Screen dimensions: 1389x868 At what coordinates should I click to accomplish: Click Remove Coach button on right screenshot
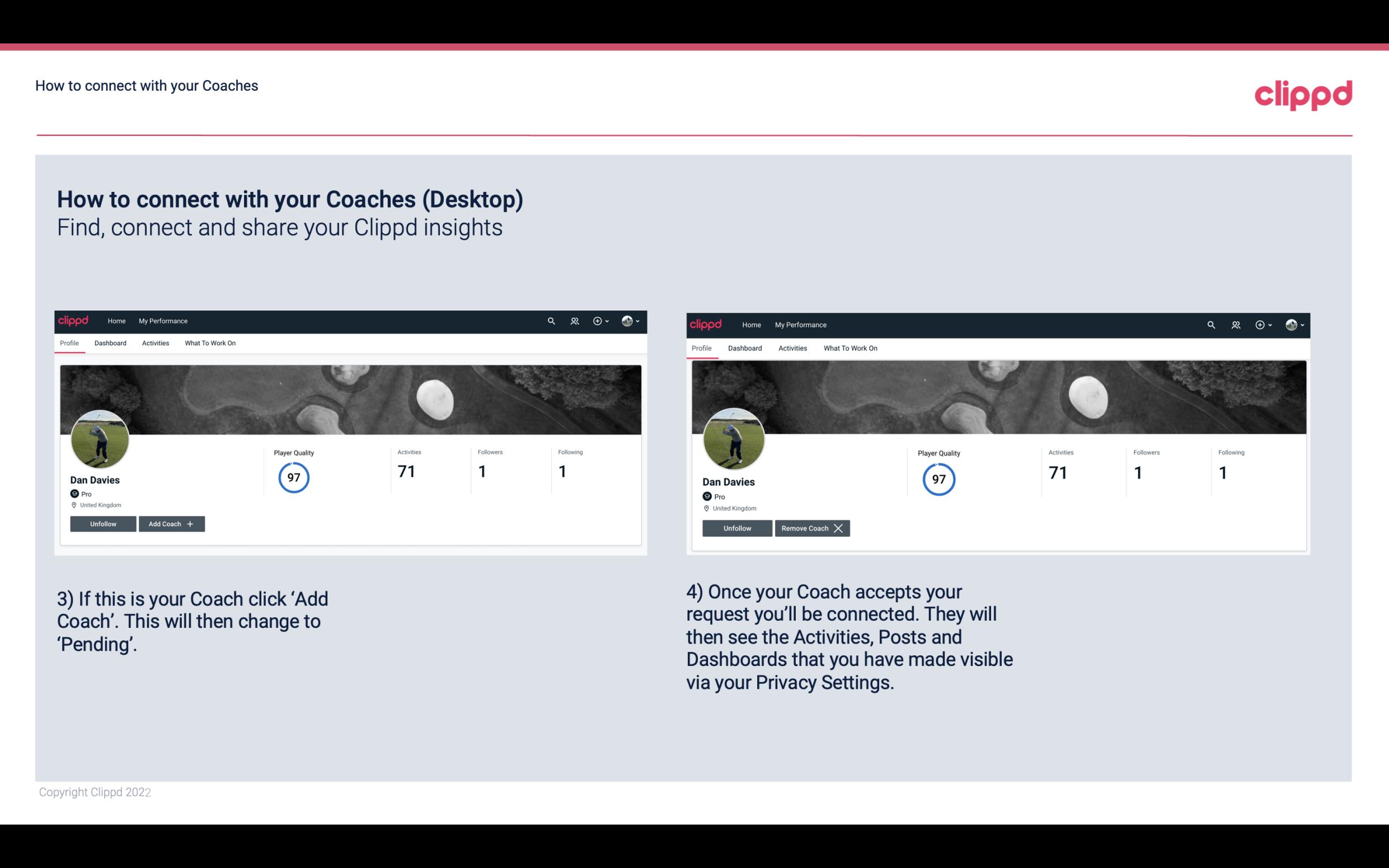tap(811, 527)
